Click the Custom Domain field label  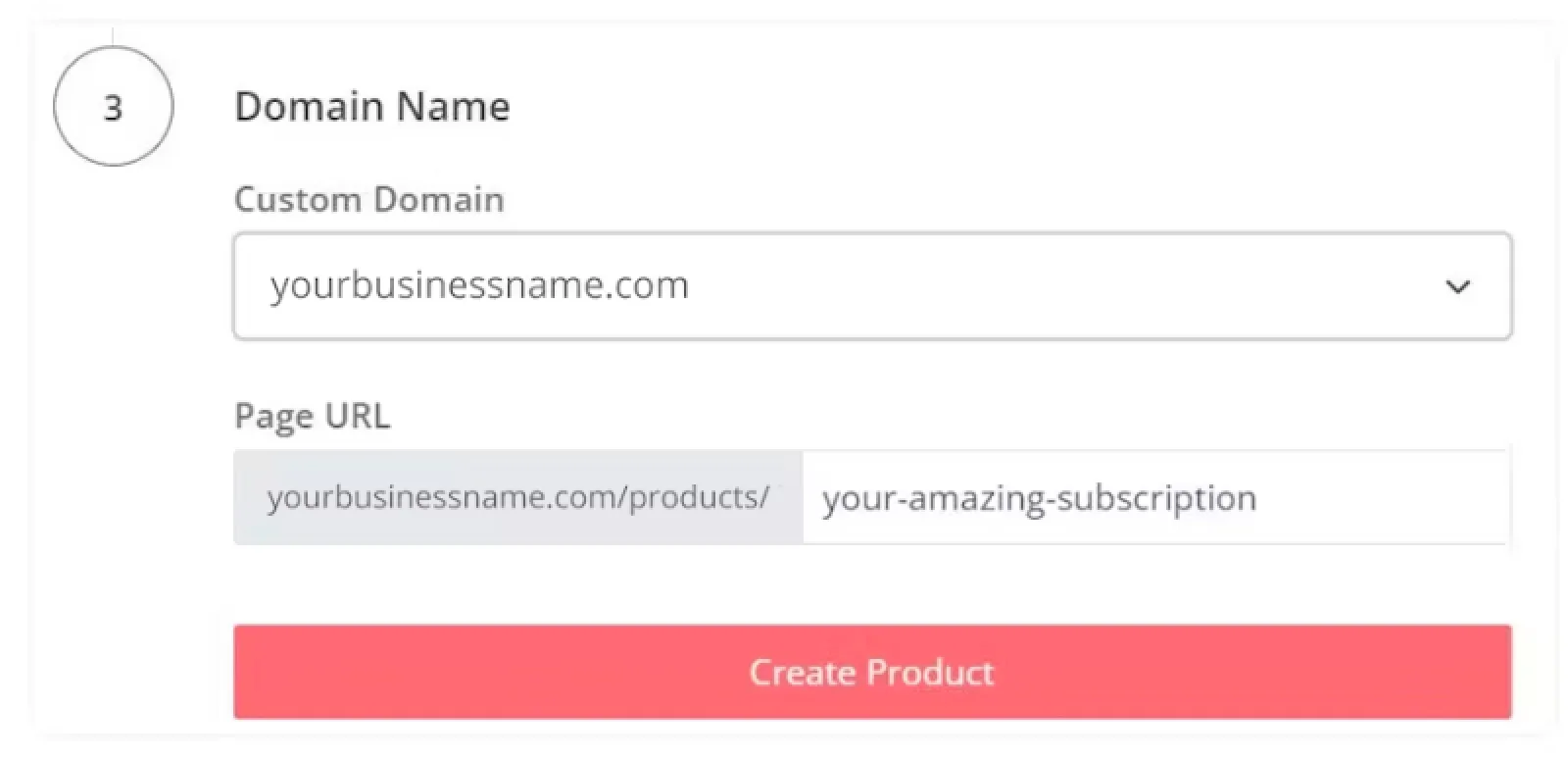[x=368, y=199]
